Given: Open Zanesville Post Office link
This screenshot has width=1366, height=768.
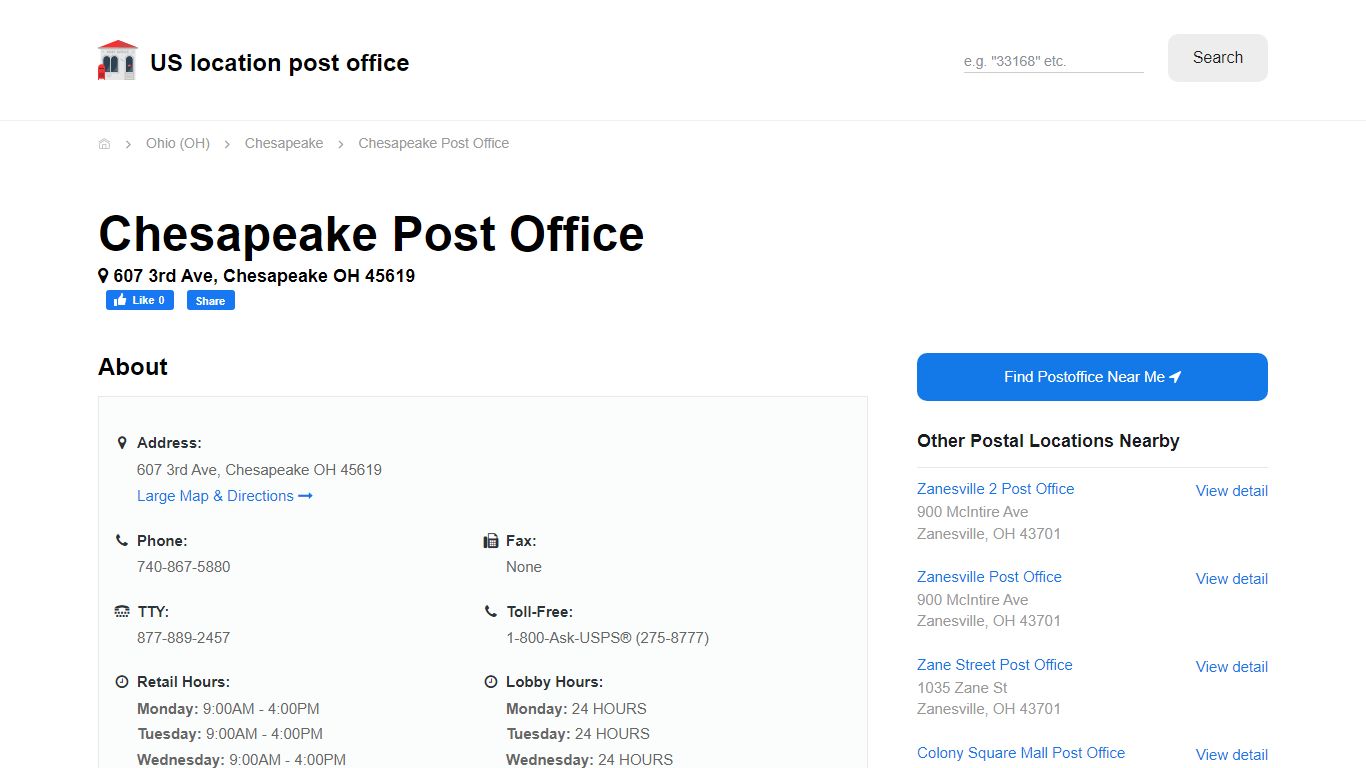Looking at the screenshot, I should (x=989, y=577).
